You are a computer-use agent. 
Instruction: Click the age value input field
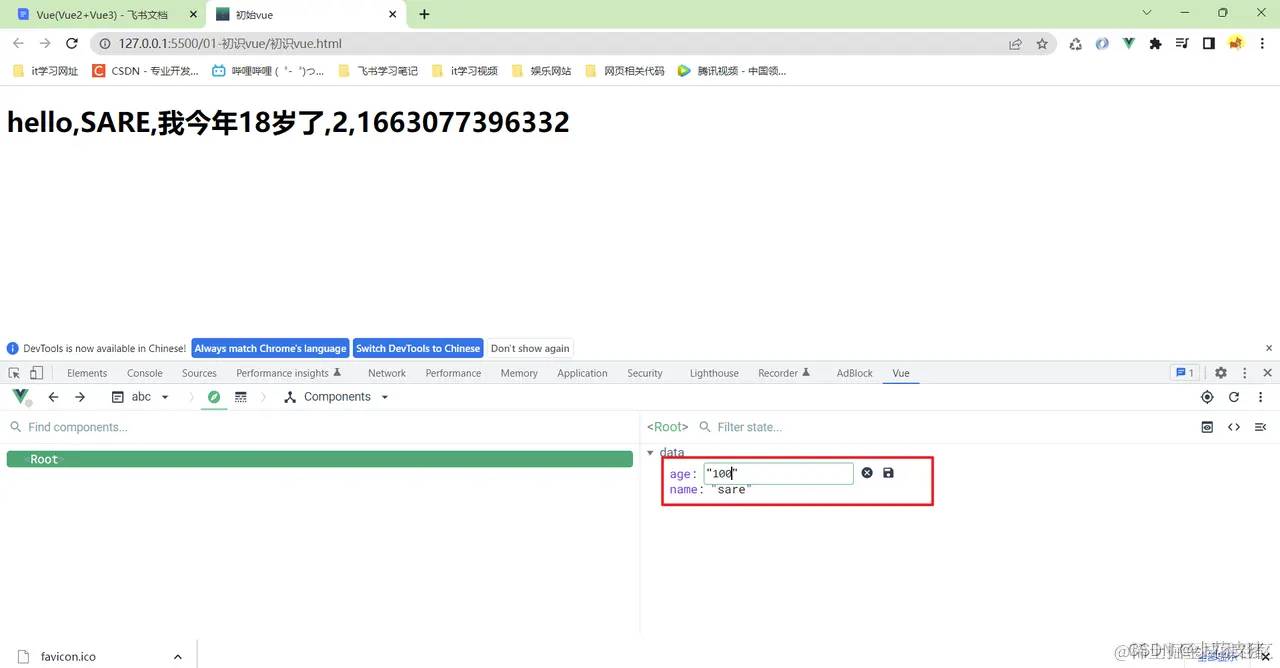click(x=778, y=473)
